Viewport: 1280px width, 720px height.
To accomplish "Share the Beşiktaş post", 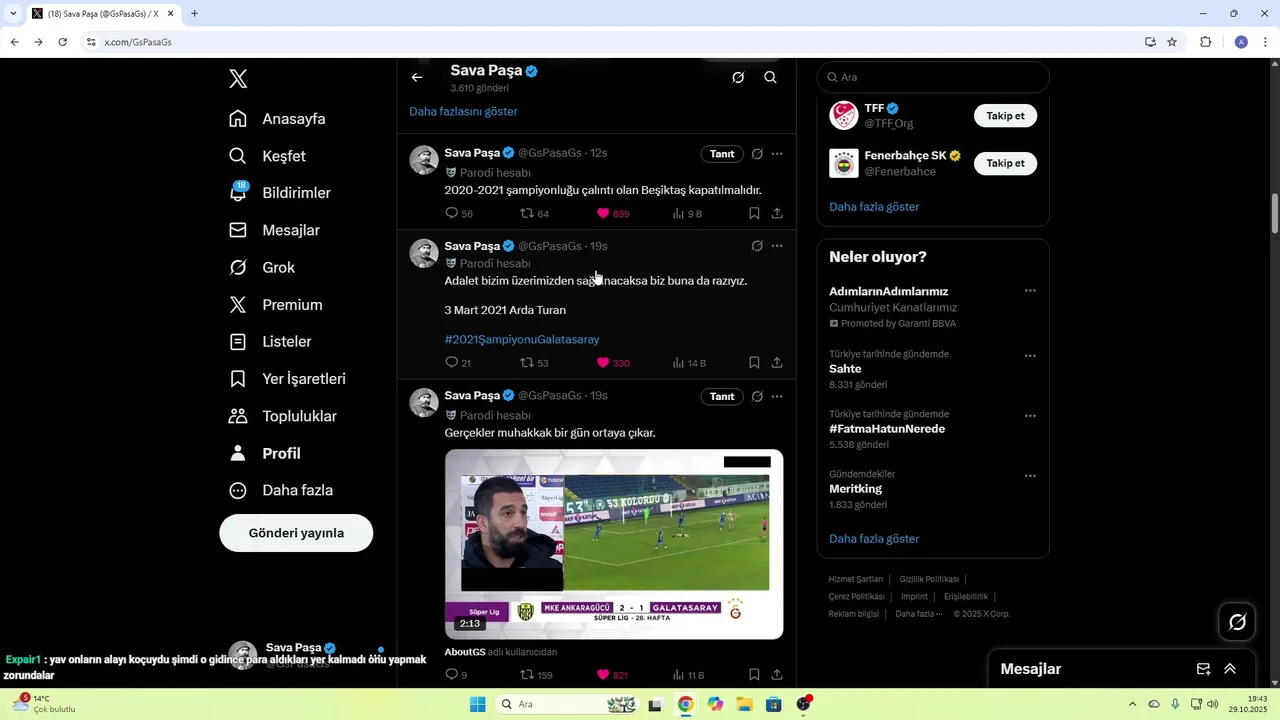I will pyautogui.click(x=777, y=213).
